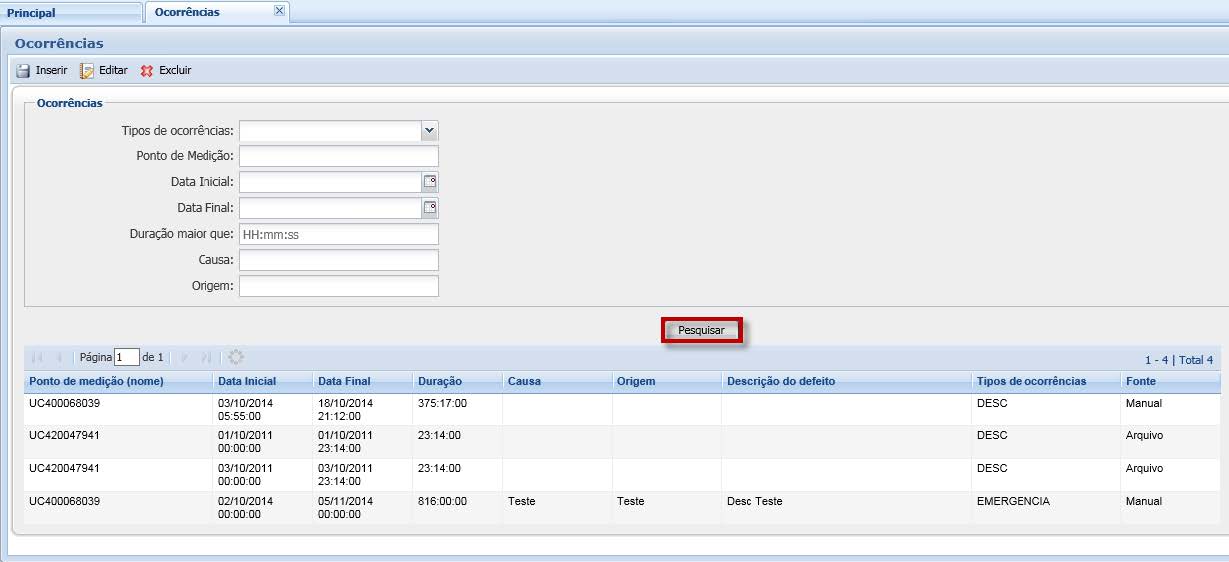The image size is (1229, 562).
Task: Click the Editar pencil icon
Action: [87, 71]
